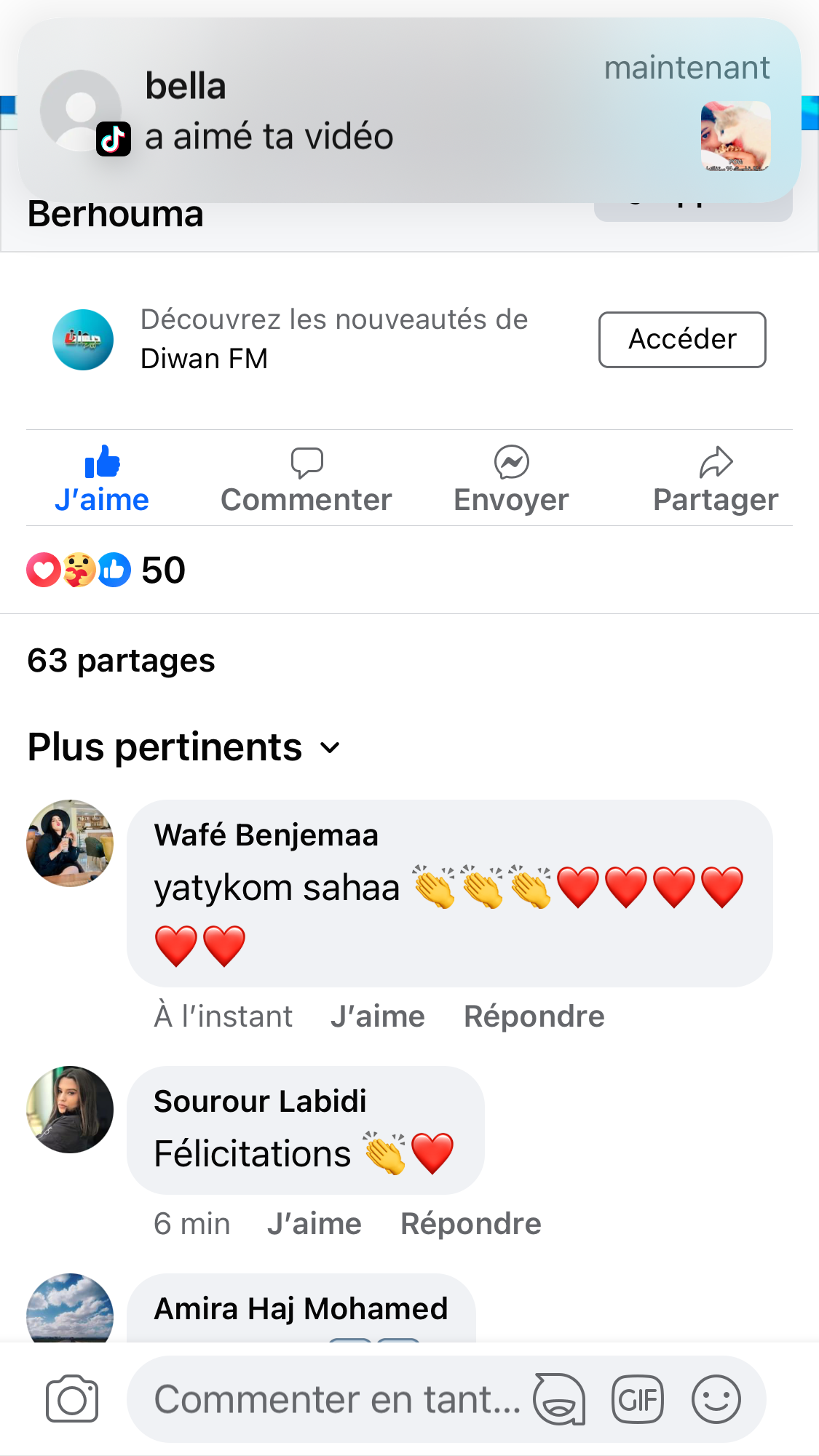Open the TikTok notification from bella
The width and height of the screenshot is (819, 1456).
pyautogui.click(x=408, y=111)
